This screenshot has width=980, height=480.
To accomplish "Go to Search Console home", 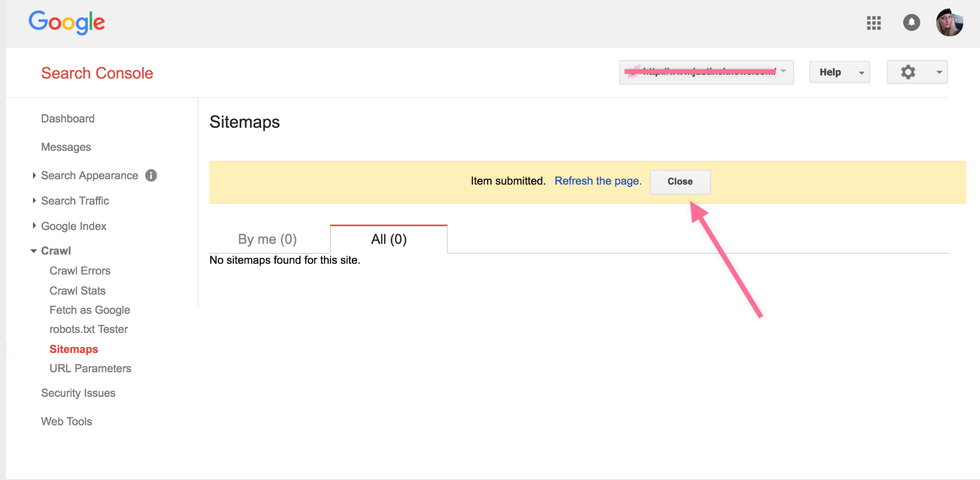I will (x=97, y=73).
